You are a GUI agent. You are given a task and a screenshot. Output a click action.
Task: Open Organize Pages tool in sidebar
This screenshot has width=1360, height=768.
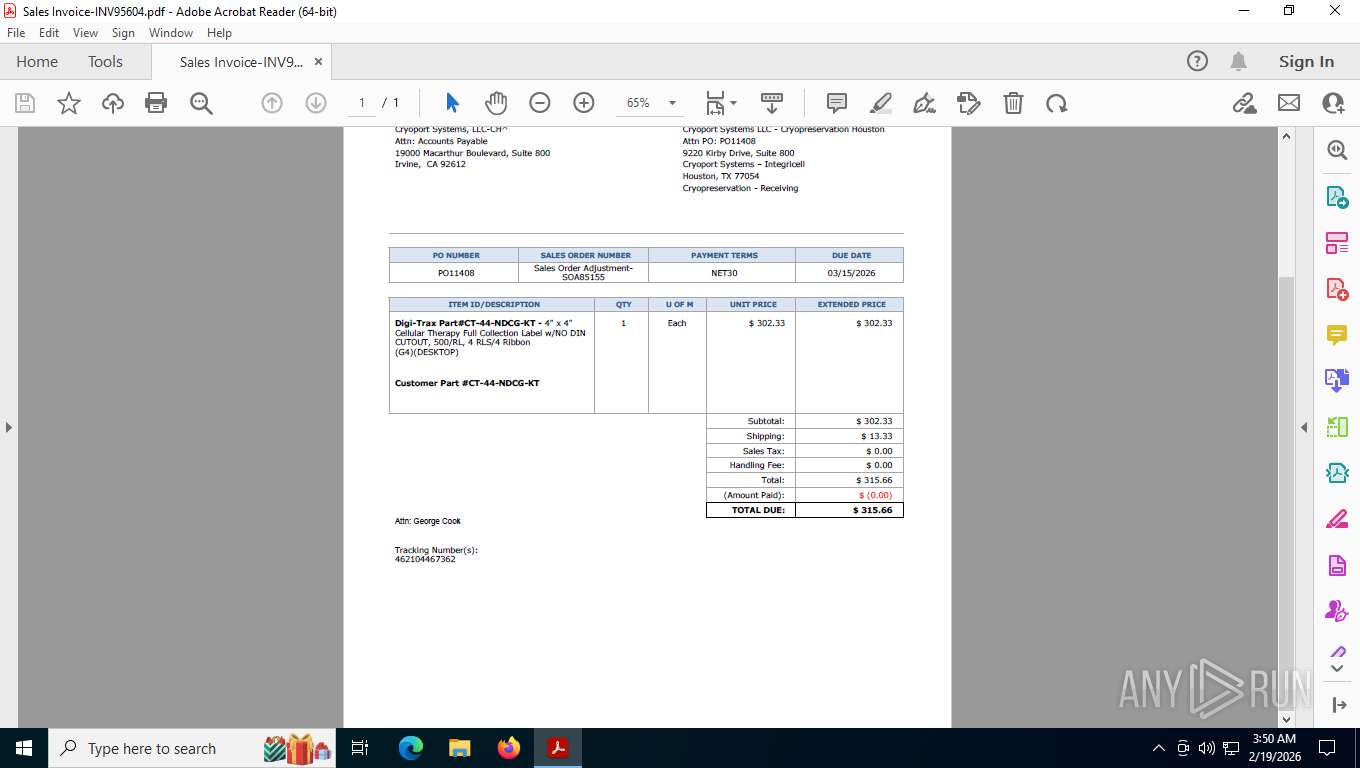point(1337,243)
